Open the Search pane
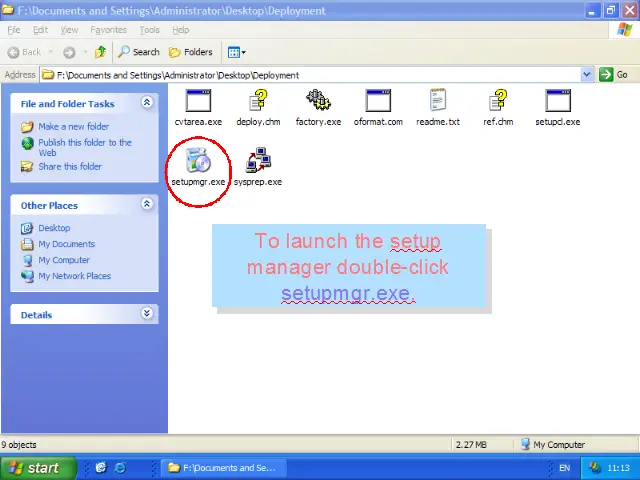The height and width of the screenshot is (480, 640). pyautogui.click(x=139, y=52)
